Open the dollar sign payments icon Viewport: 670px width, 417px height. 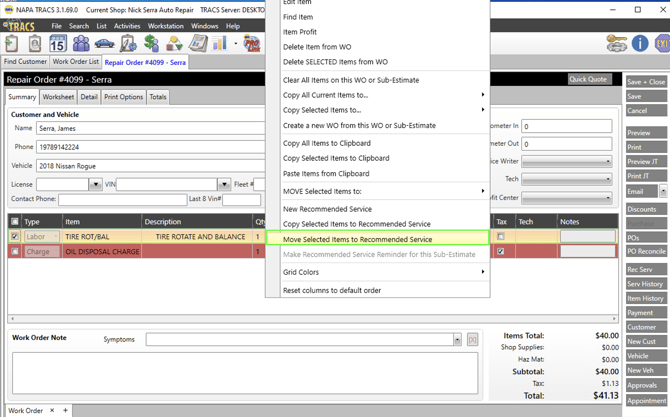click(151, 44)
